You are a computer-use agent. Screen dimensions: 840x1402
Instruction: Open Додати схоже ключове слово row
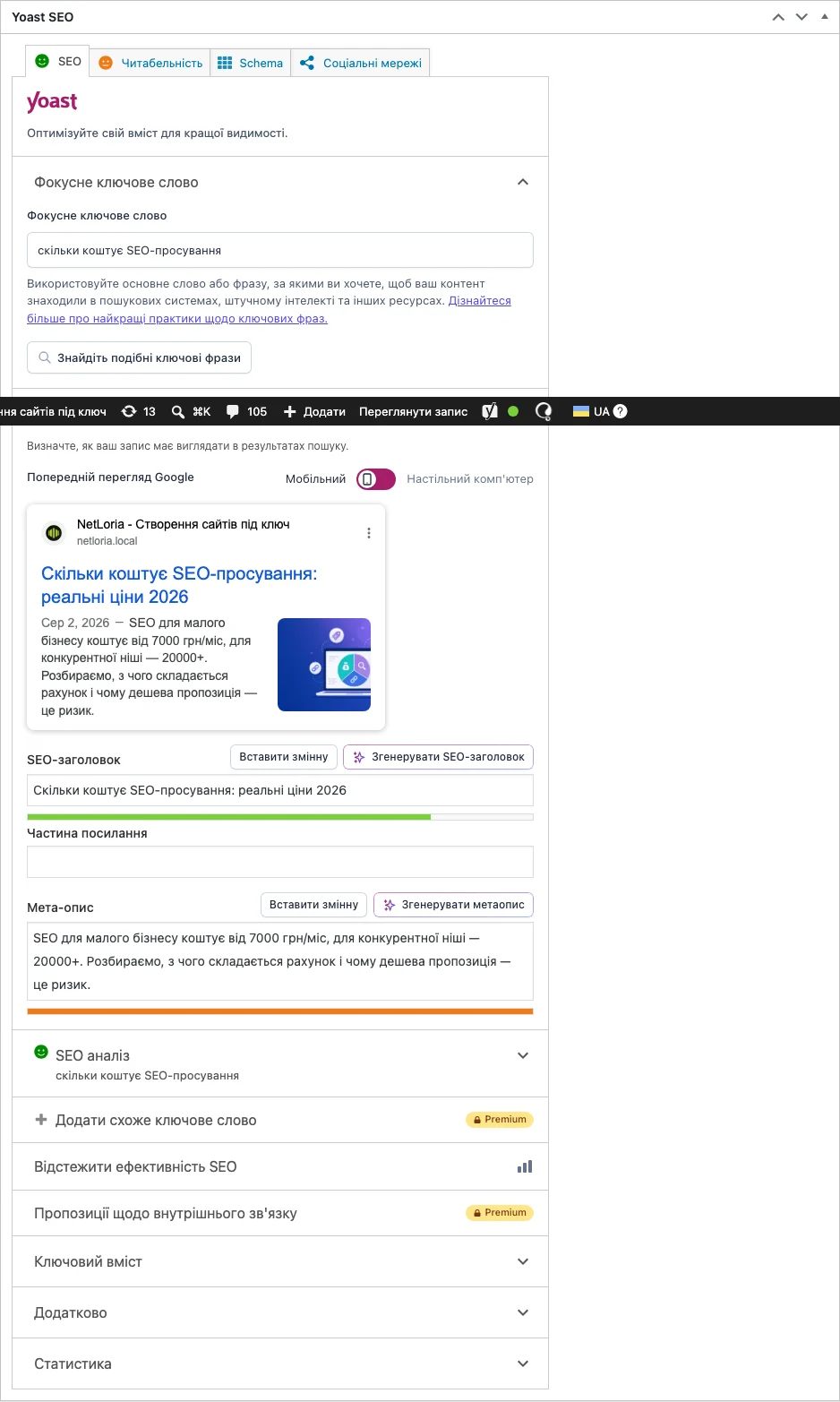[x=280, y=1120]
